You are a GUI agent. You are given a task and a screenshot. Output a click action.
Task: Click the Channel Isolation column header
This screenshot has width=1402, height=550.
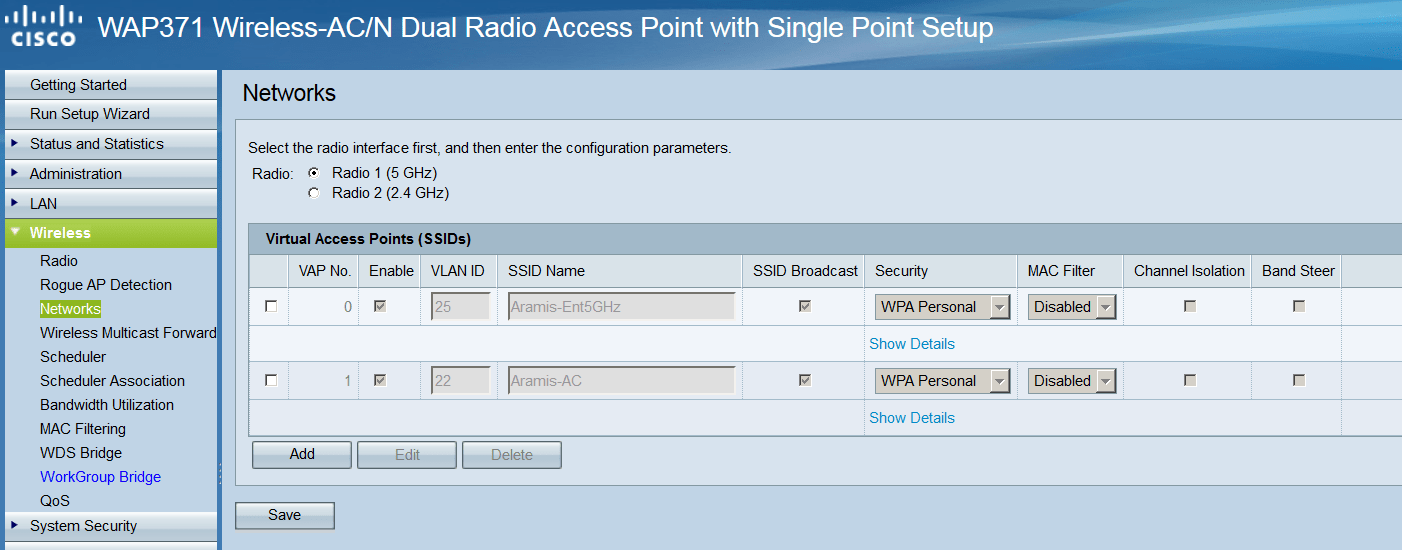(1189, 271)
